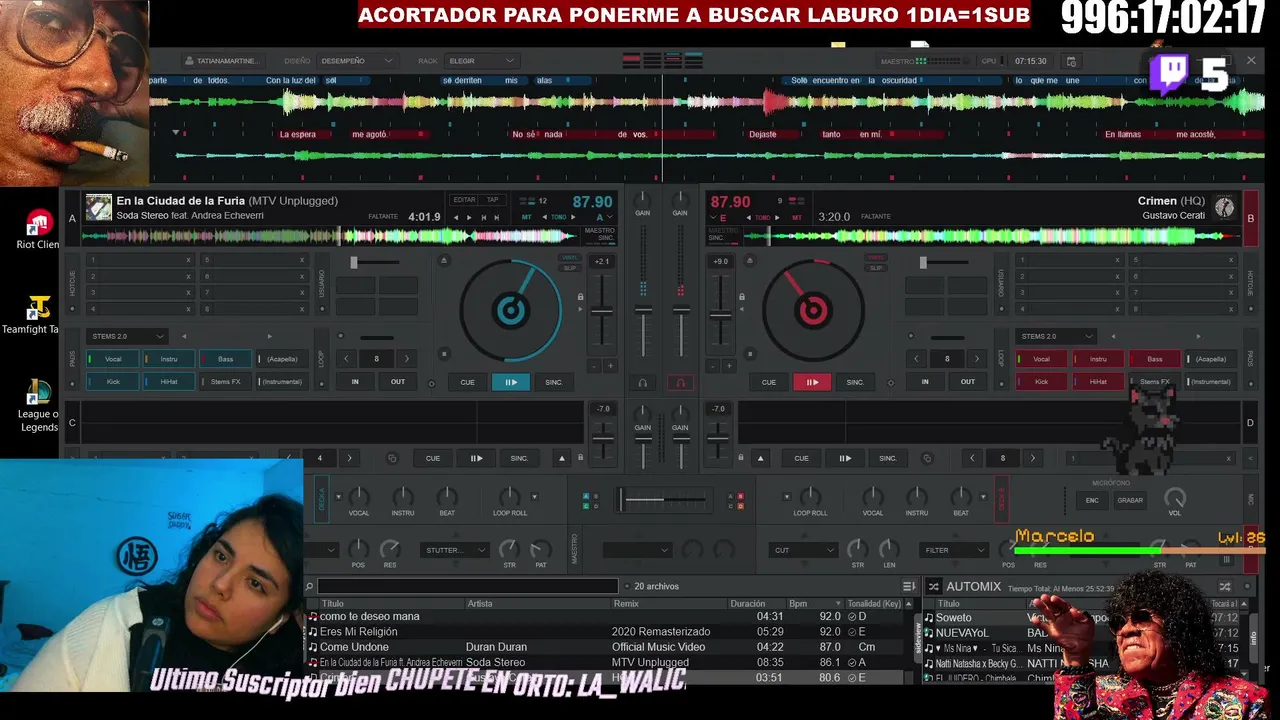Open the FILTER effect dropdown
This screenshot has width=1280, height=720.
(x=955, y=550)
